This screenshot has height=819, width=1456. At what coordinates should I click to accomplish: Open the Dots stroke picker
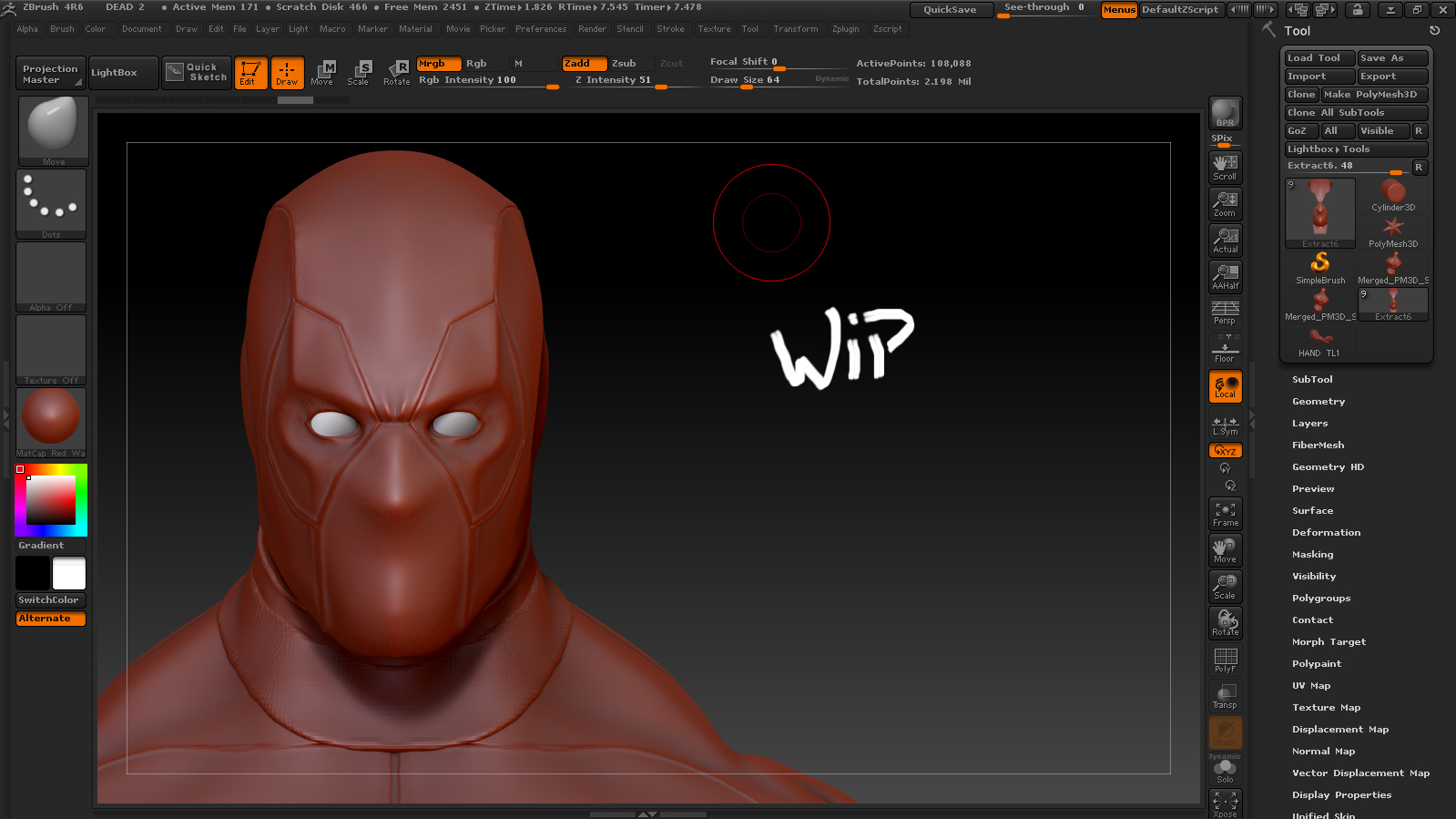(51, 204)
